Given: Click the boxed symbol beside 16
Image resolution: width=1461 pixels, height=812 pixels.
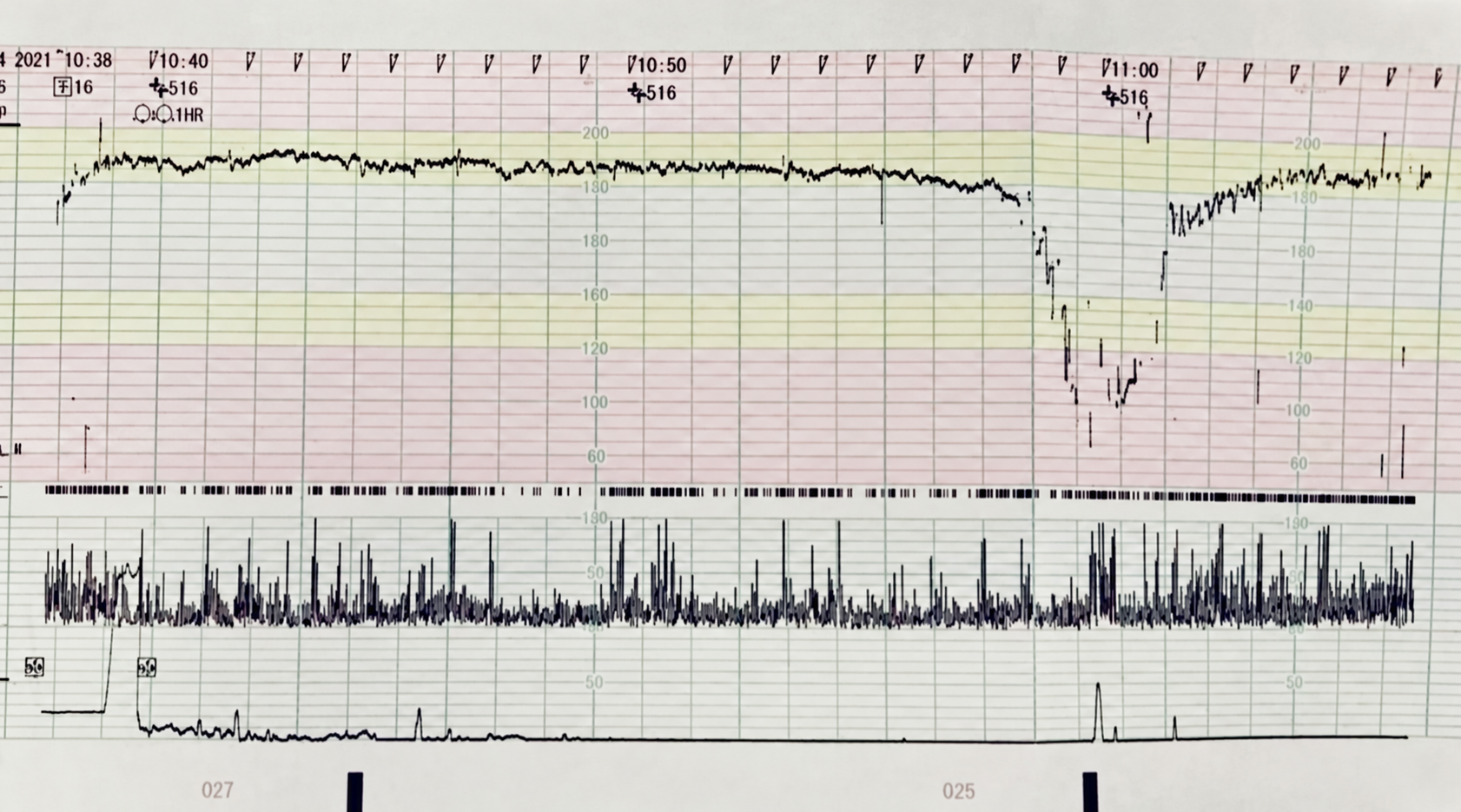Looking at the screenshot, I should [x=63, y=87].
